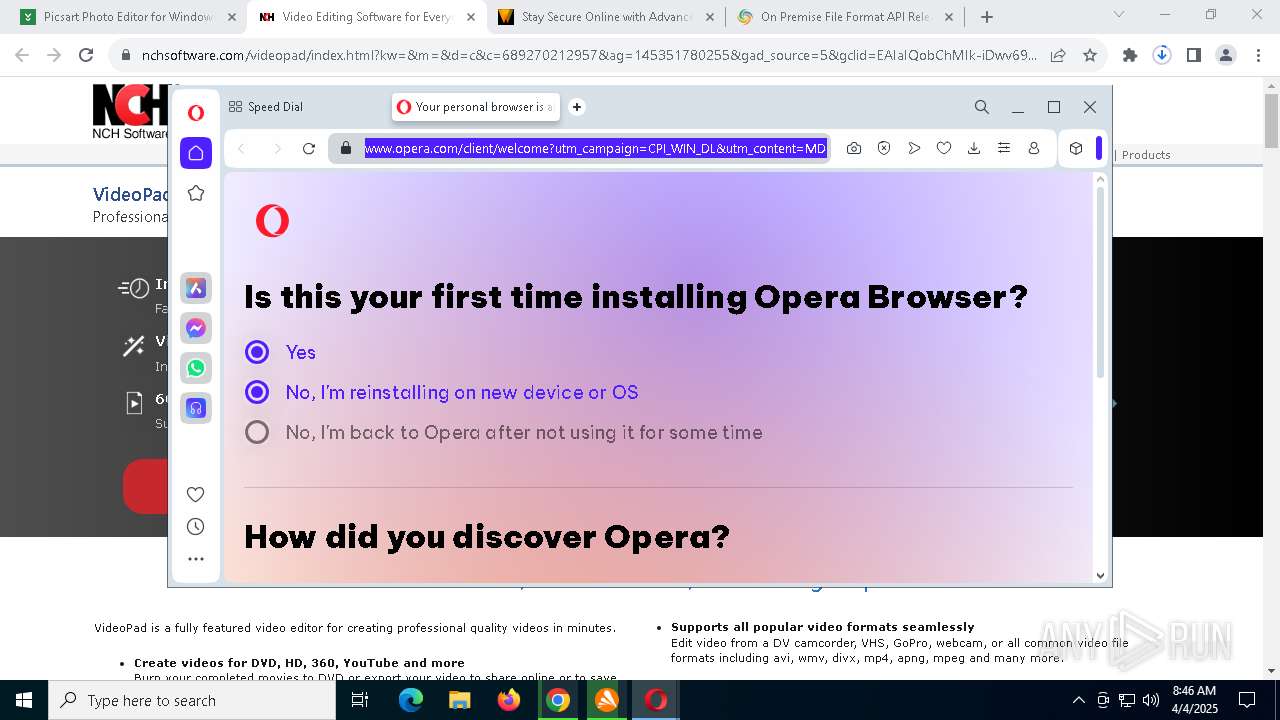Image resolution: width=1280 pixels, height=720 pixels.
Task: Click the Opera sidebar home icon
Action: (x=196, y=153)
